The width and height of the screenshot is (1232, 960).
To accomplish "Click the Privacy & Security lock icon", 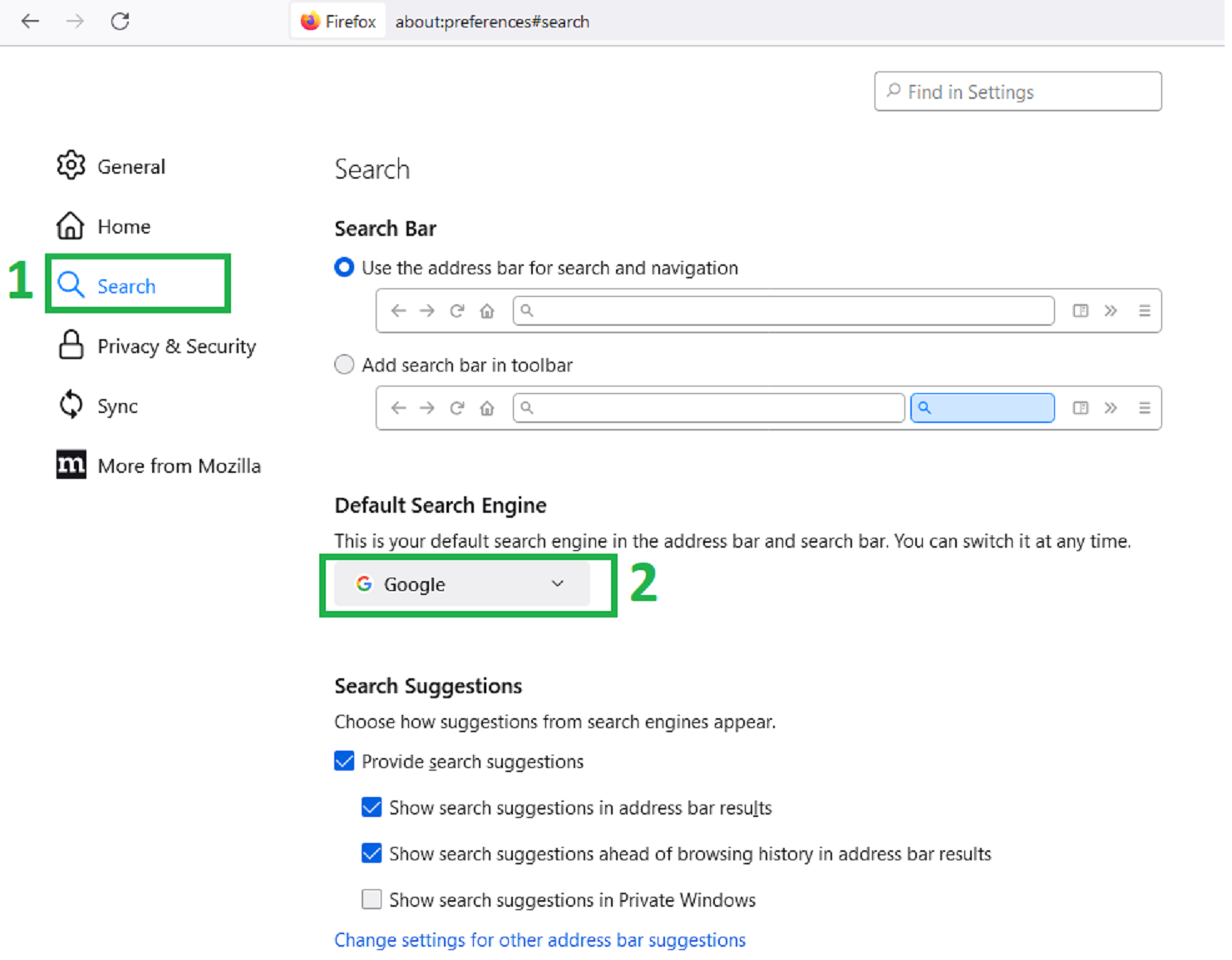I will pos(71,345).
